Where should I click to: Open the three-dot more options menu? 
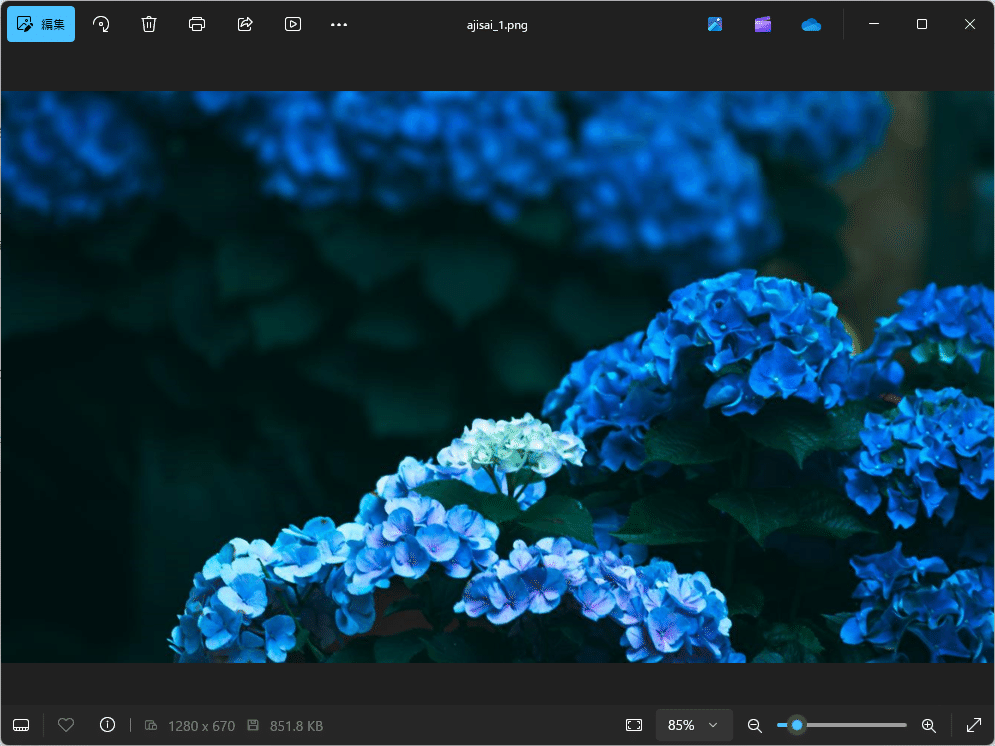click(x=339, y=24)
